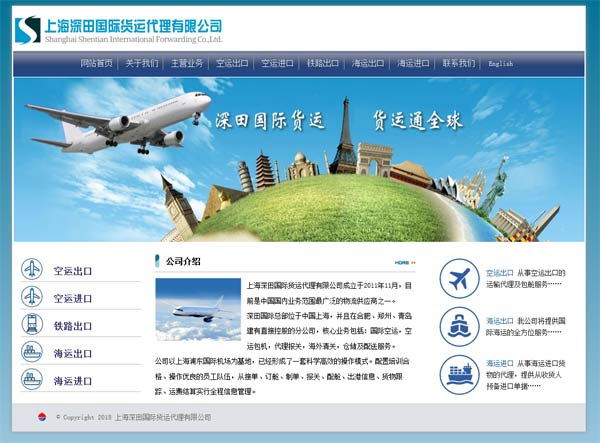Open 铁路出口 text link in left sidebar
The image size is (600, 443).
pyautogui.click(x=73, y=326)
